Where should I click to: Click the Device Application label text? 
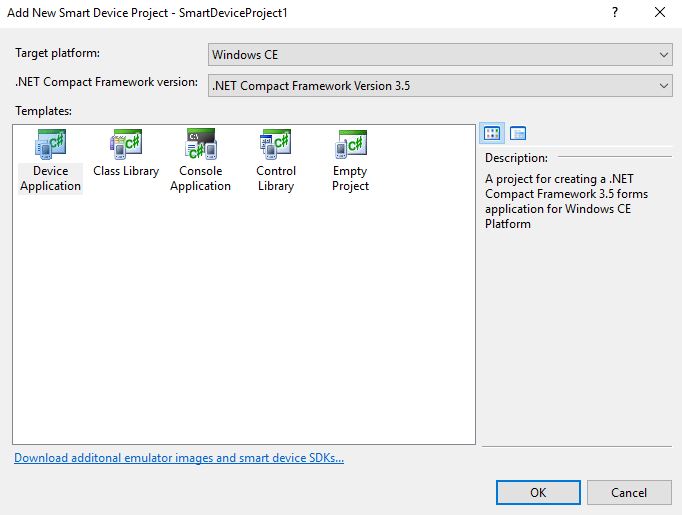[50, 178]
